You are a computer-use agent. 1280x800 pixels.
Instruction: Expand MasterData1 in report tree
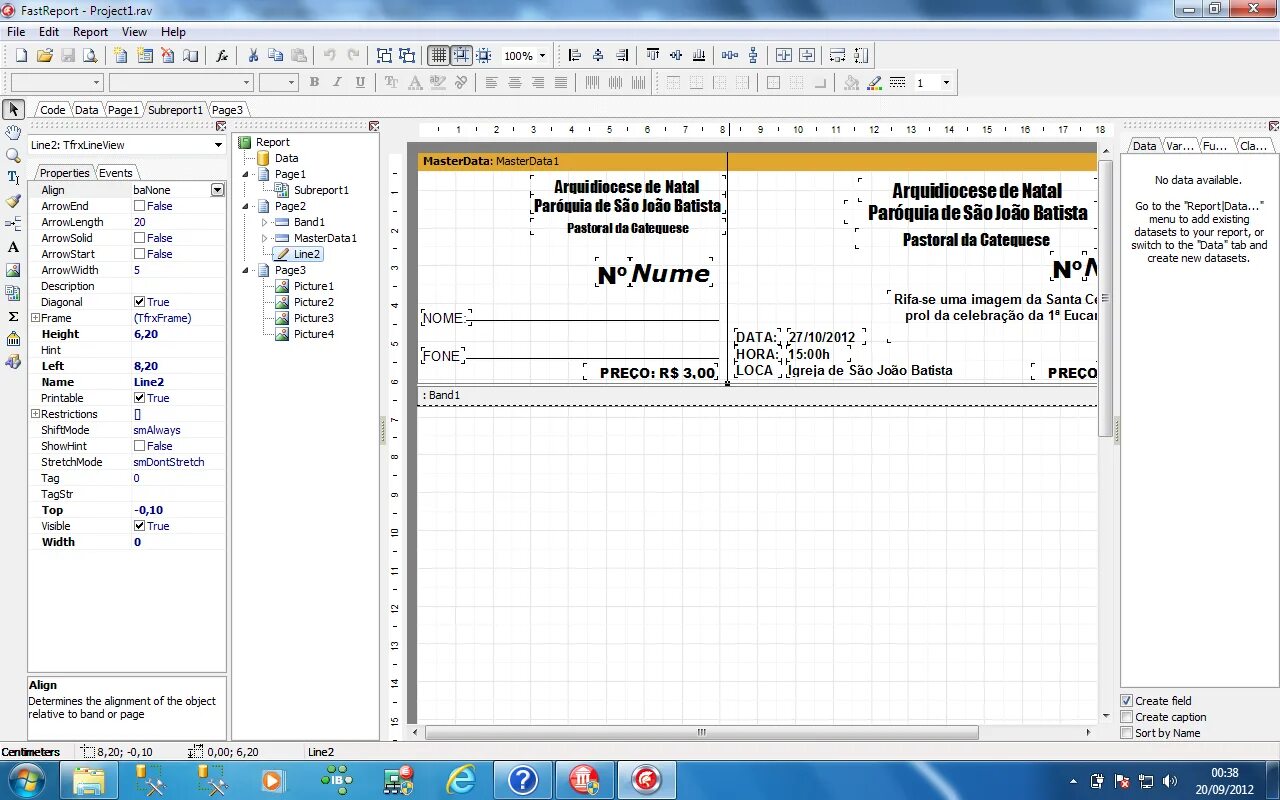(265, 238)
